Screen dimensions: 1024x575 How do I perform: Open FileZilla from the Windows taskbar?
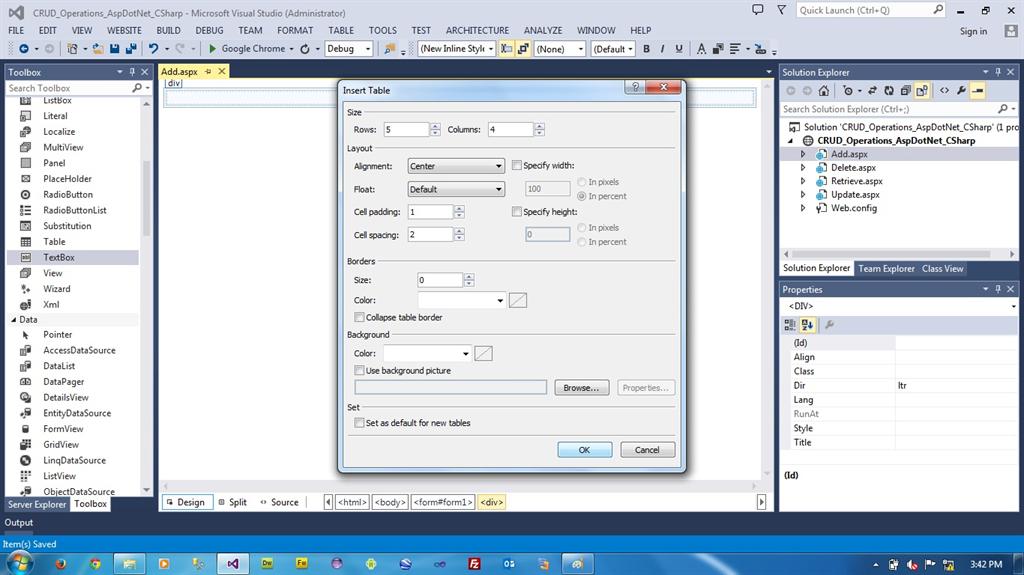(474, 563)
